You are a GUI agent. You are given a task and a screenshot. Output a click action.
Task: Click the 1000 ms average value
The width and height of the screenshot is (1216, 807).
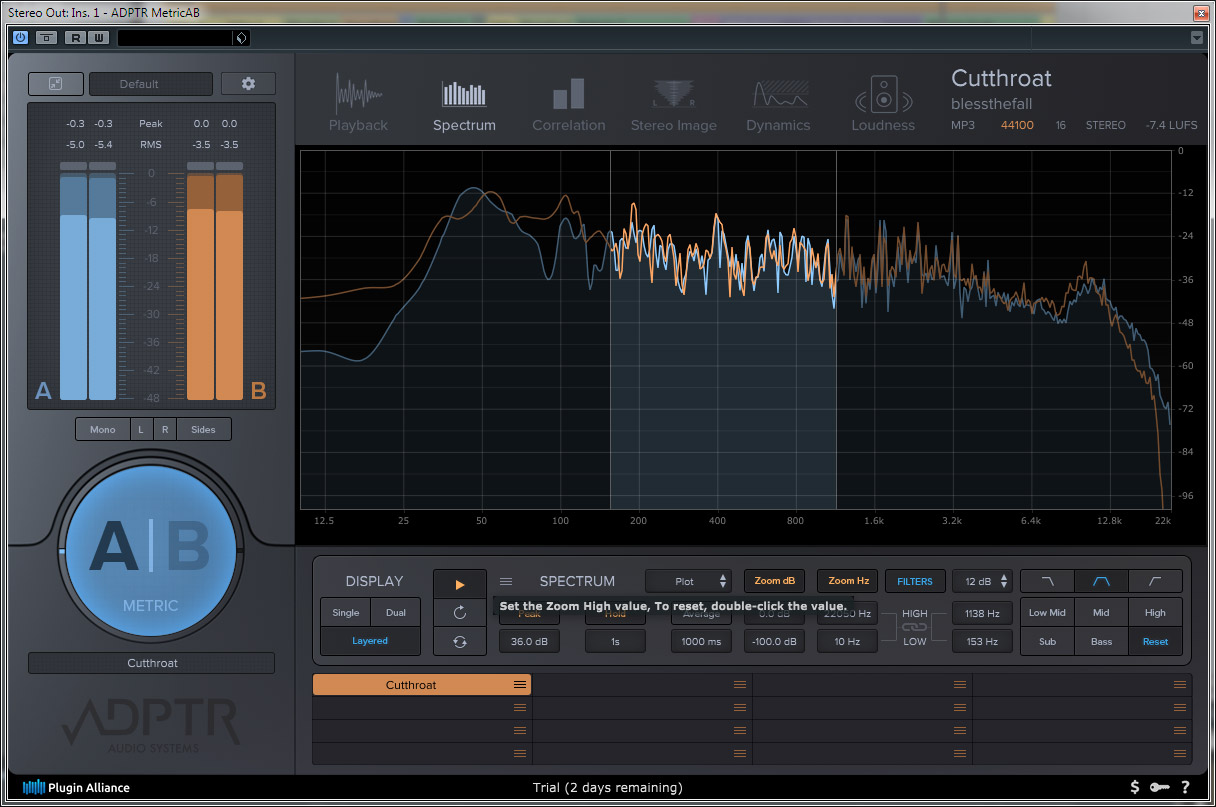[x=701, y=642]
